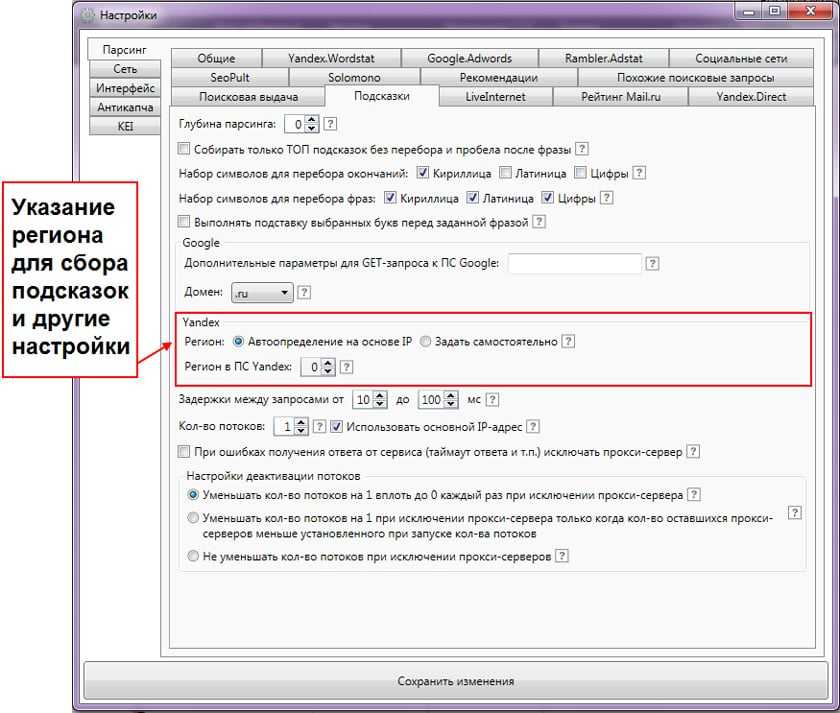Toggle Латиница checkbox for перебора окончаний
The width and height of the screenshot is (840, 713).
click(506, 173)
